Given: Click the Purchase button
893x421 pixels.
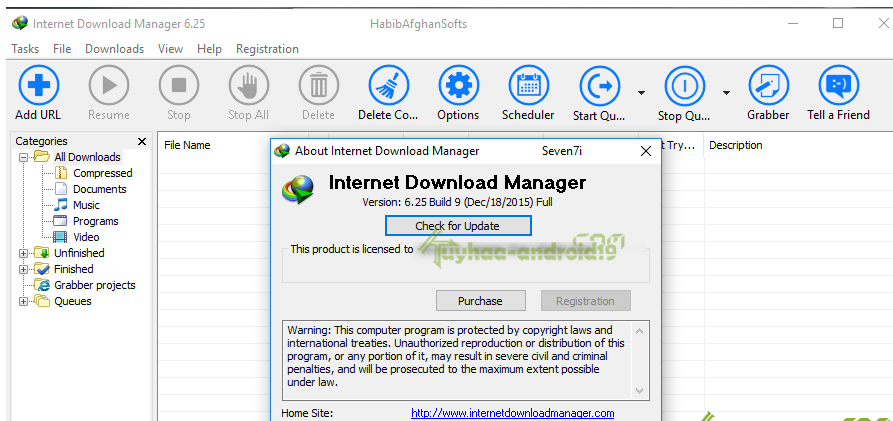Looking at the screenshot, I should 480,301.
